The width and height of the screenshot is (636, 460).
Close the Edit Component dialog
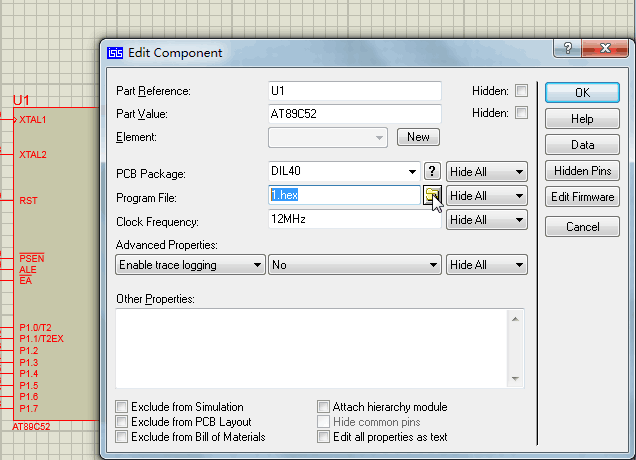tap(606, 49)
